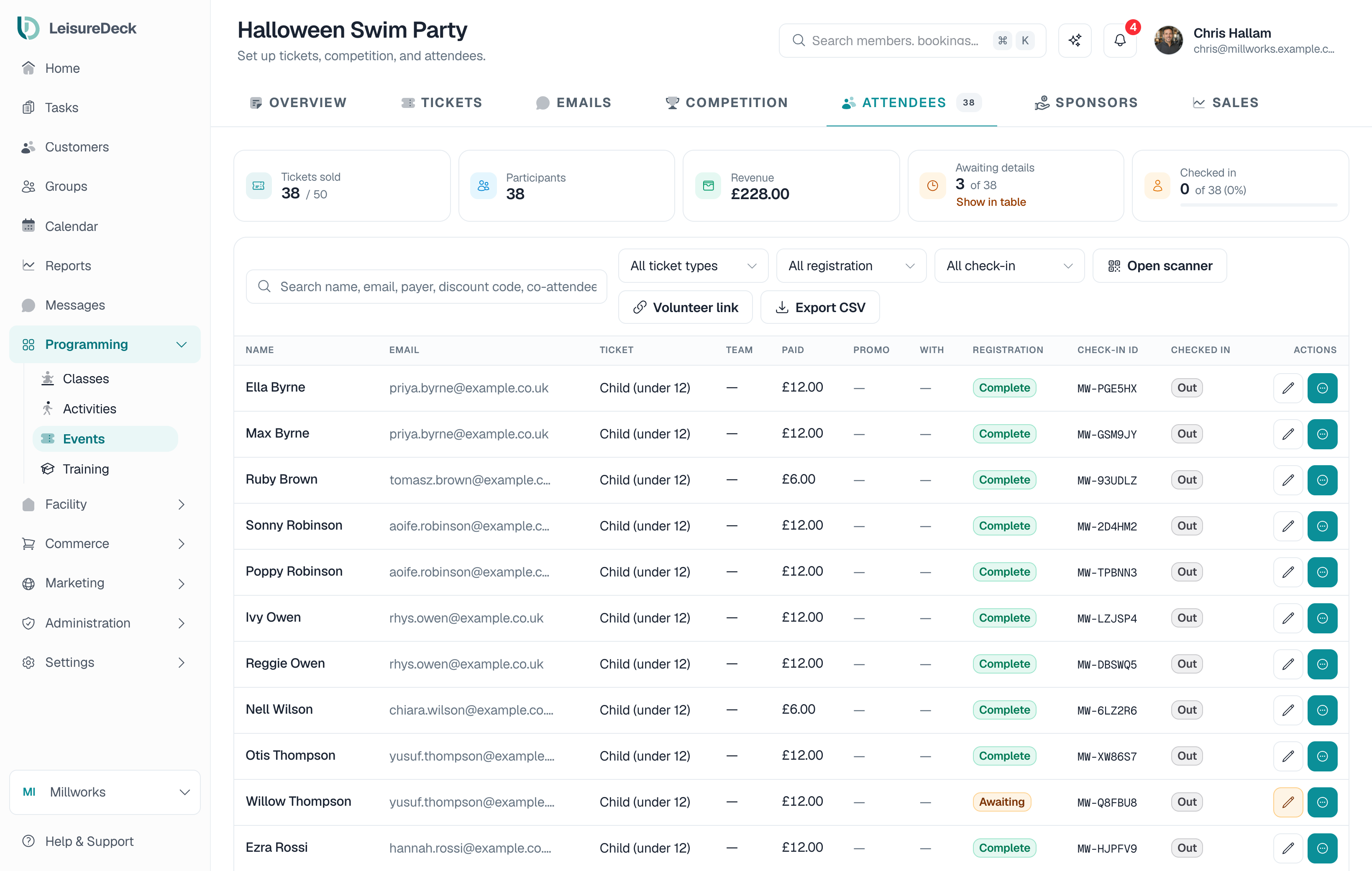Open the All check-in filter dropdown

[x=1009, y=266]
